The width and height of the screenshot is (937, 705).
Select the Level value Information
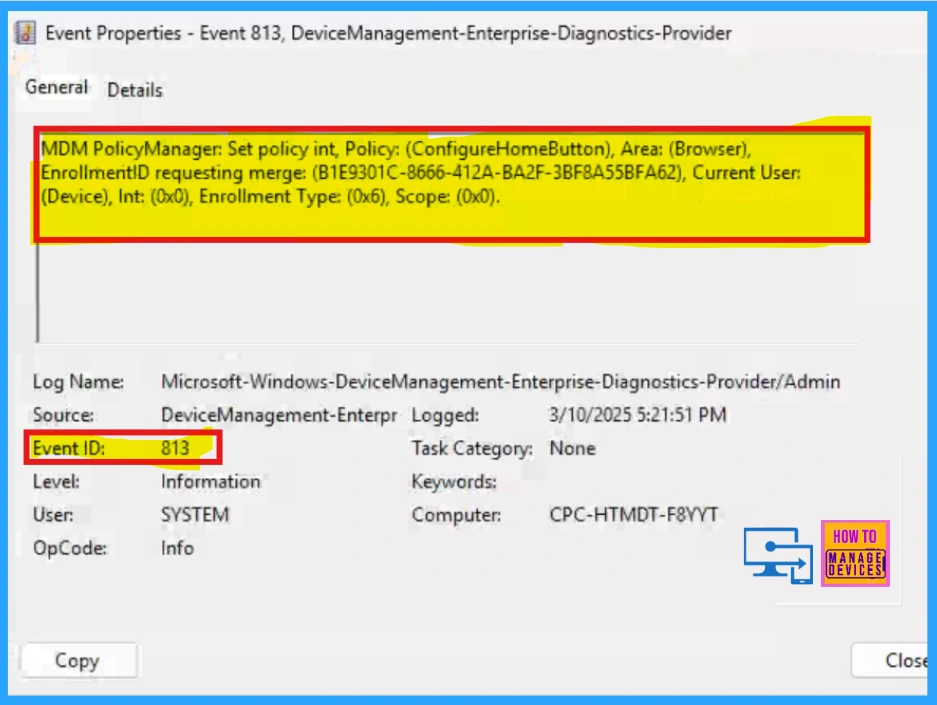coord(210,482)
